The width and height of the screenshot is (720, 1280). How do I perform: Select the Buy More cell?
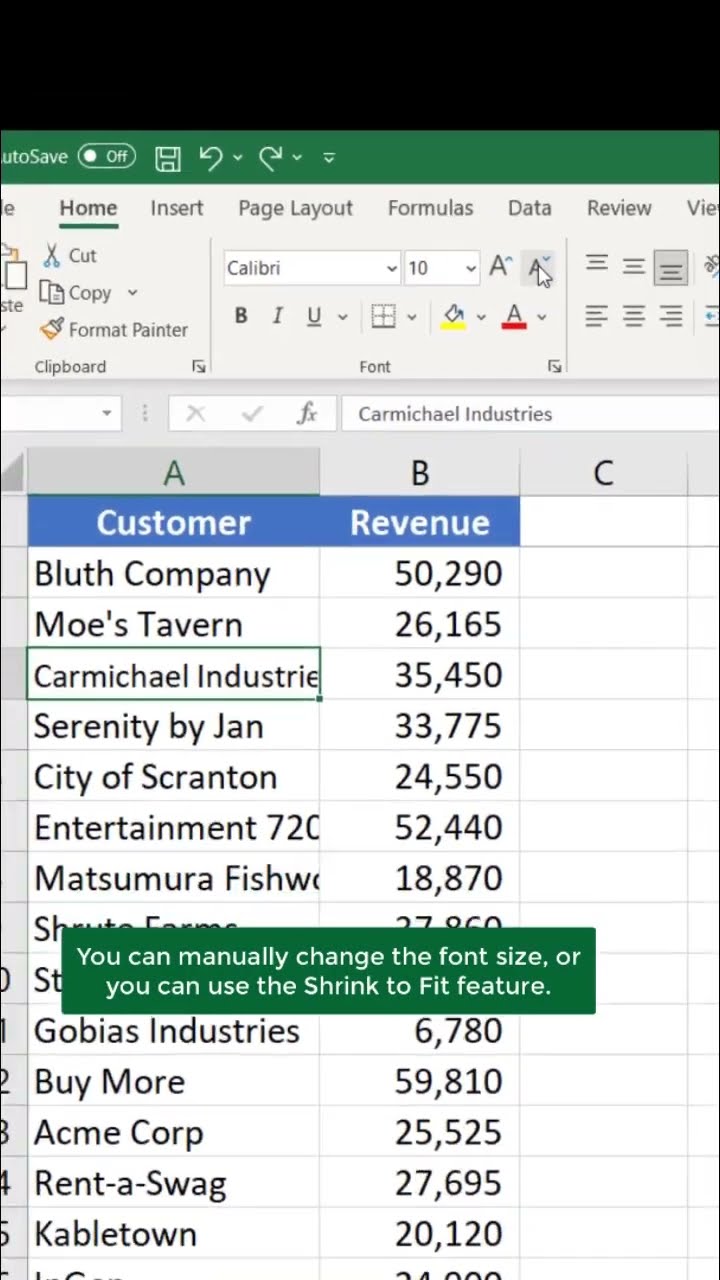[x=174, y=1082]
